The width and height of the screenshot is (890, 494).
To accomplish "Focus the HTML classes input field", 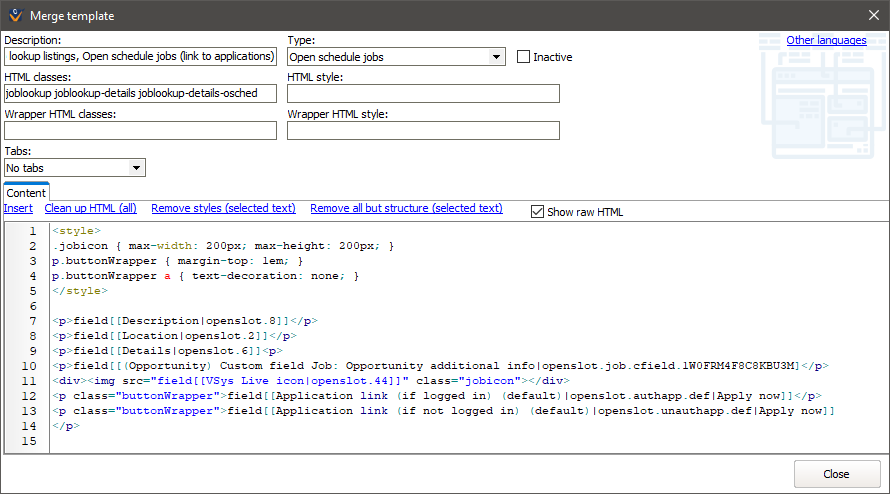I will pyautogui.click(x=140, y=94).
